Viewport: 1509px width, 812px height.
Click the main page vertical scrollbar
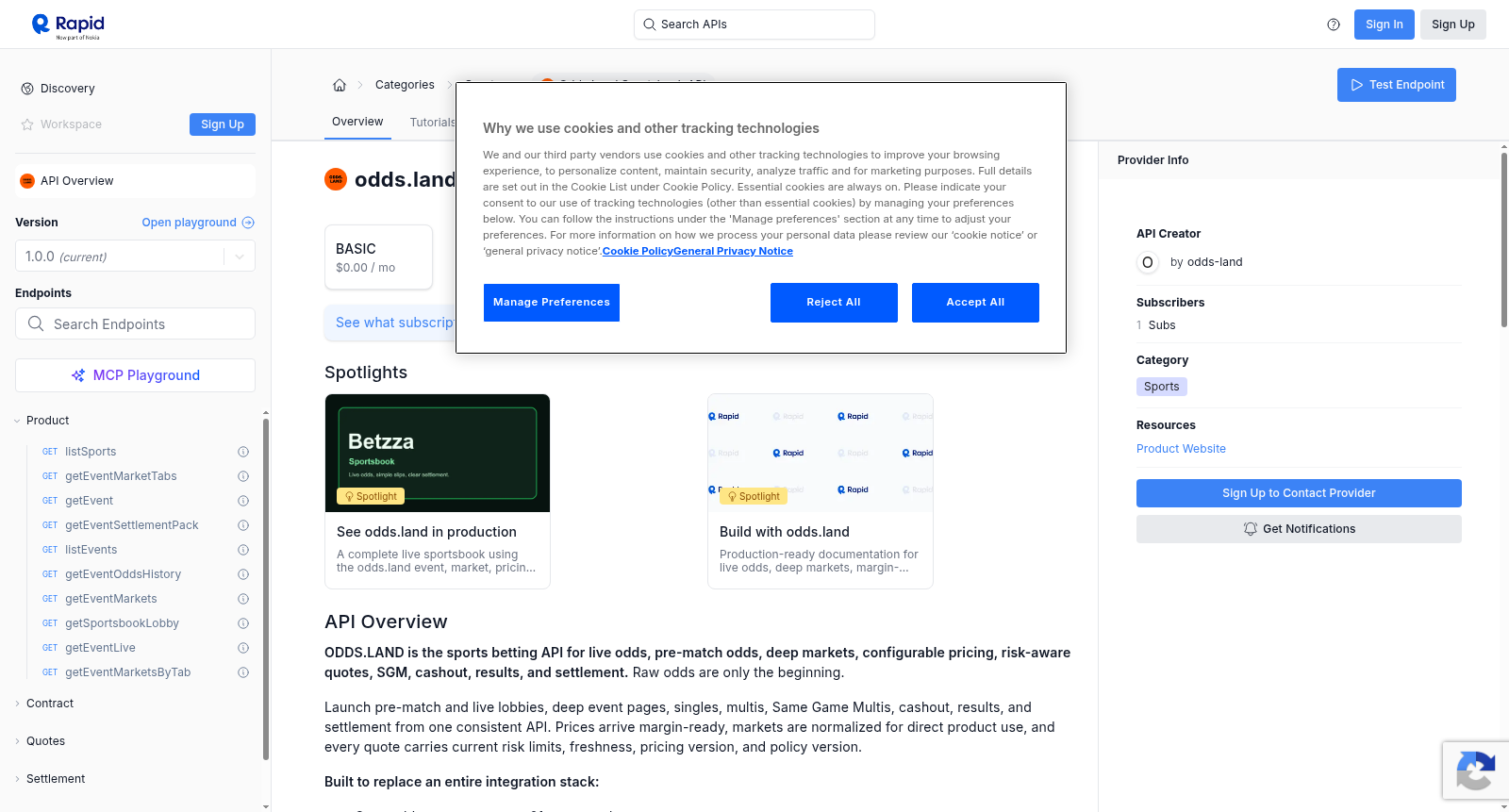tap(1504, 240)
